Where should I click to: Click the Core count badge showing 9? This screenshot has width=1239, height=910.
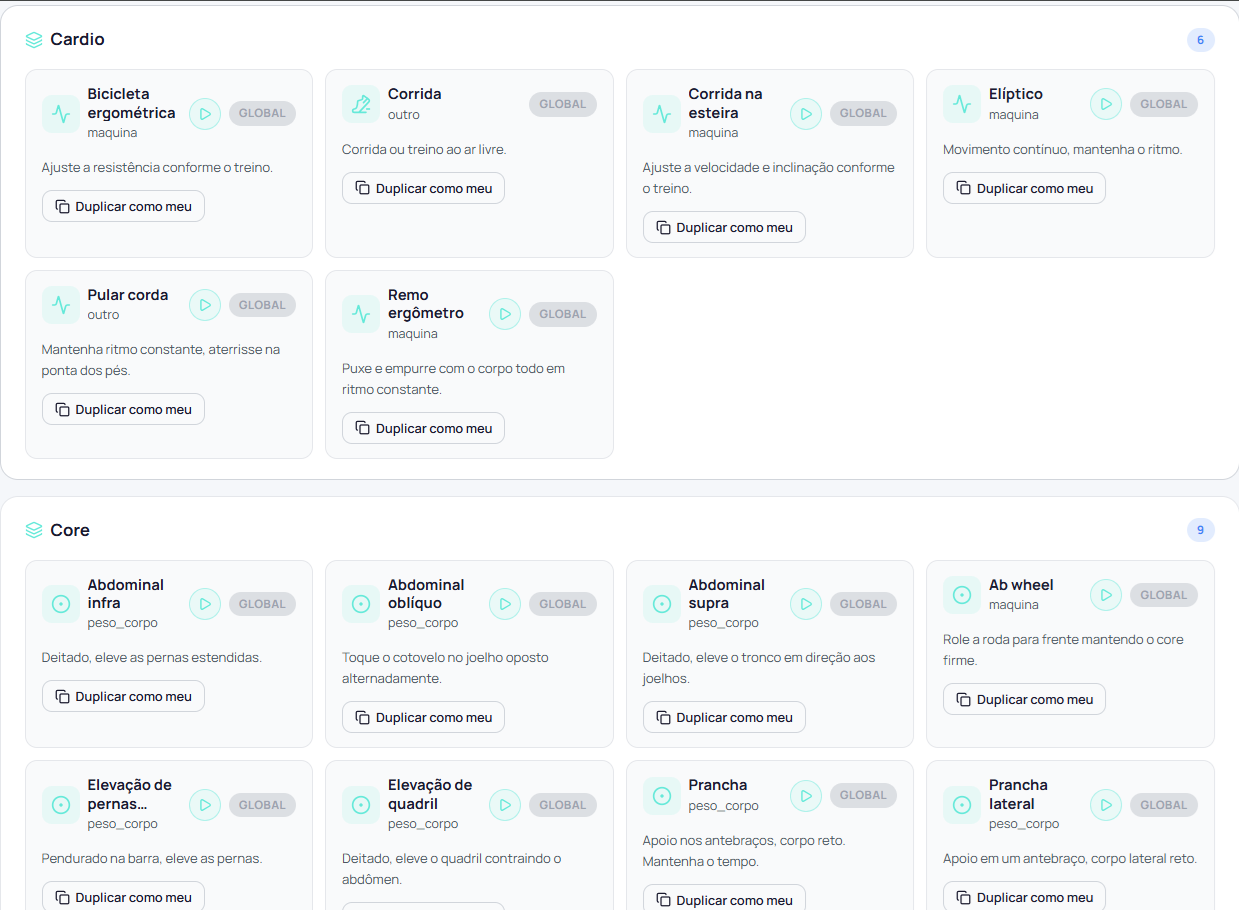click(1201, 530)
